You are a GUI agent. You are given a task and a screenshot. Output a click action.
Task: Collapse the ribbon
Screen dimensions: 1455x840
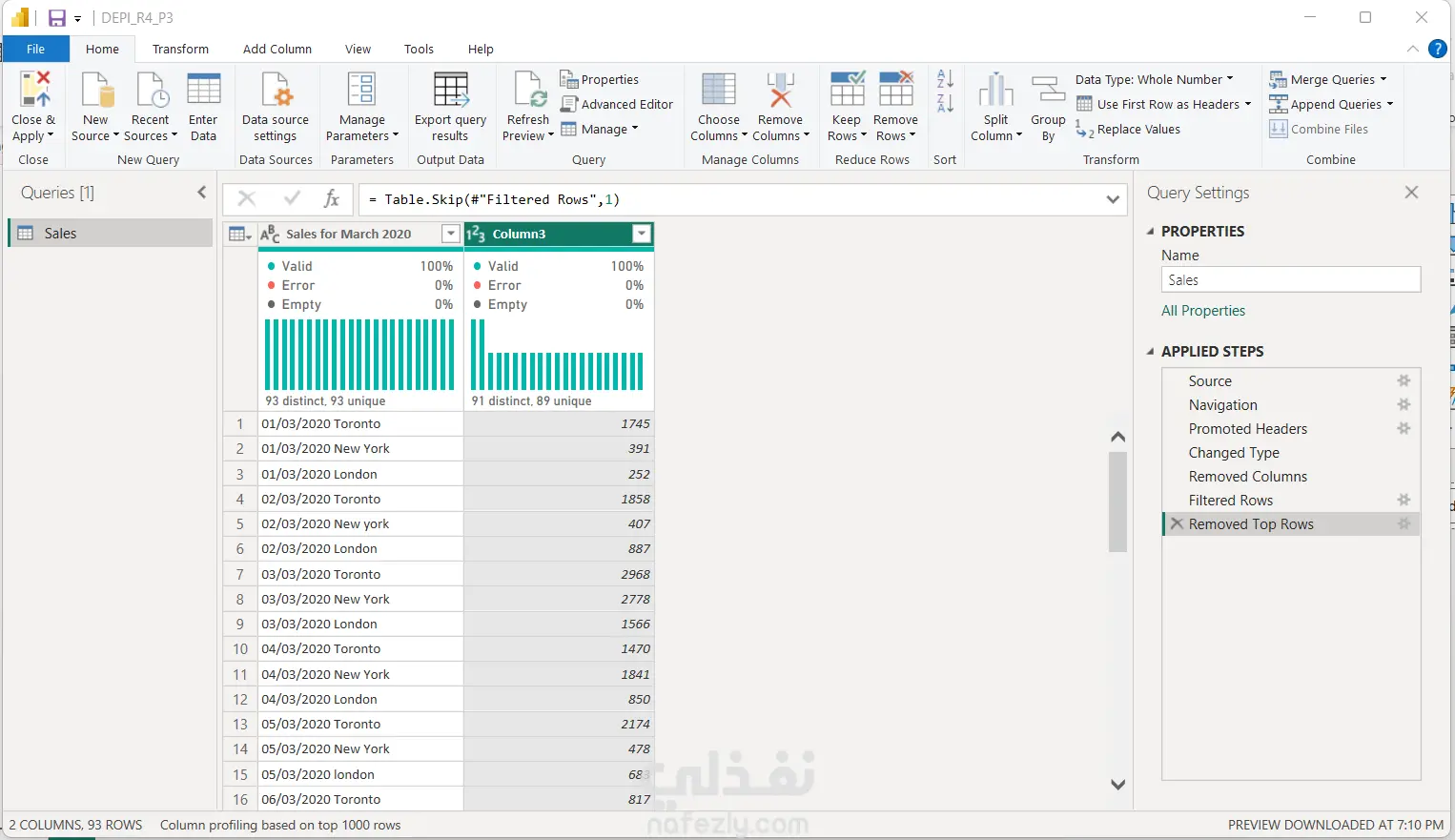pos(1413,49)
